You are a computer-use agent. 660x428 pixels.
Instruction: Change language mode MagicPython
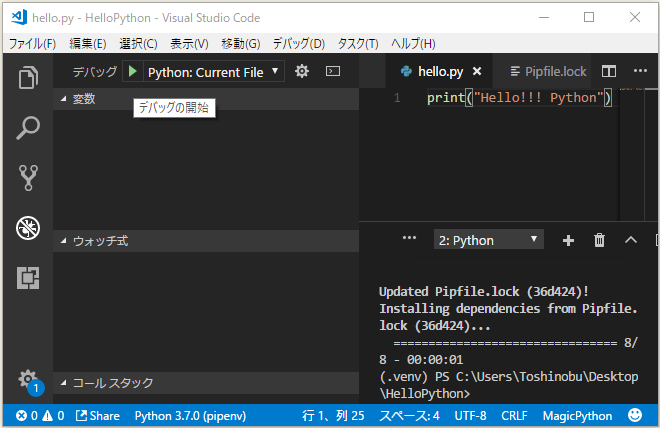tap(577, 416)
